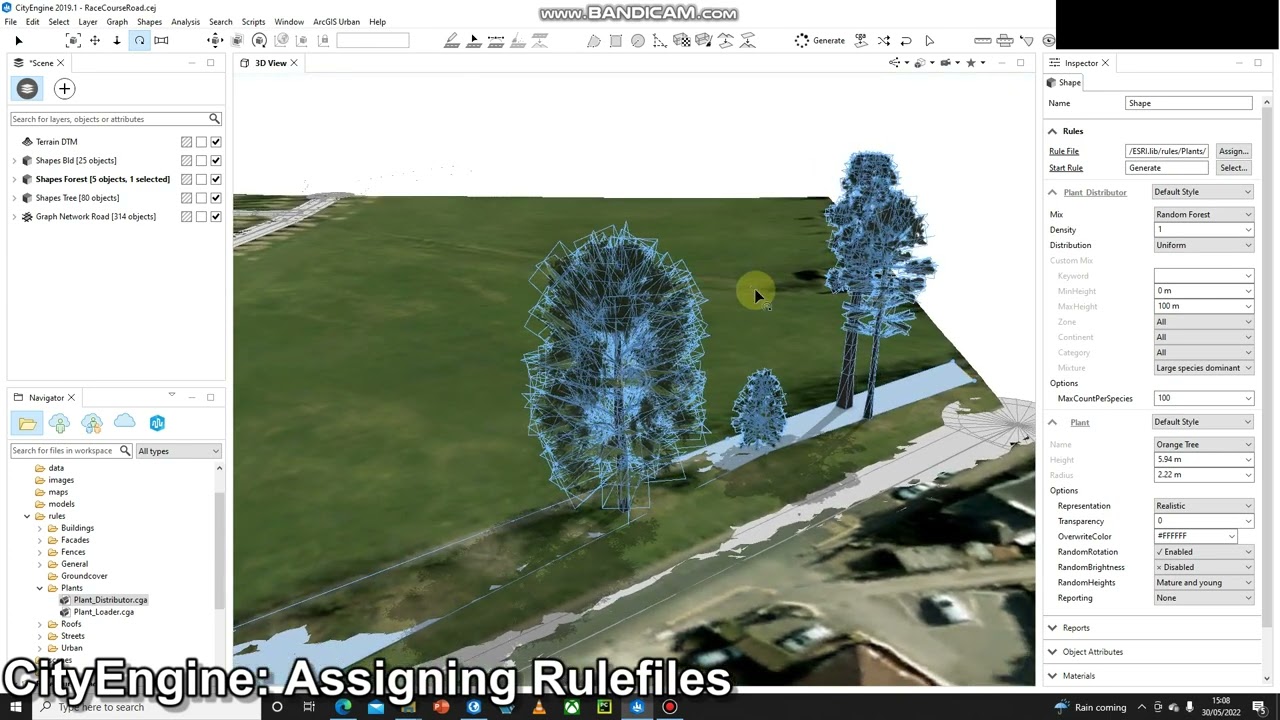The image size is (1280, 720).
Task: Open Task View on the taskbar
Action: (309, 707)
